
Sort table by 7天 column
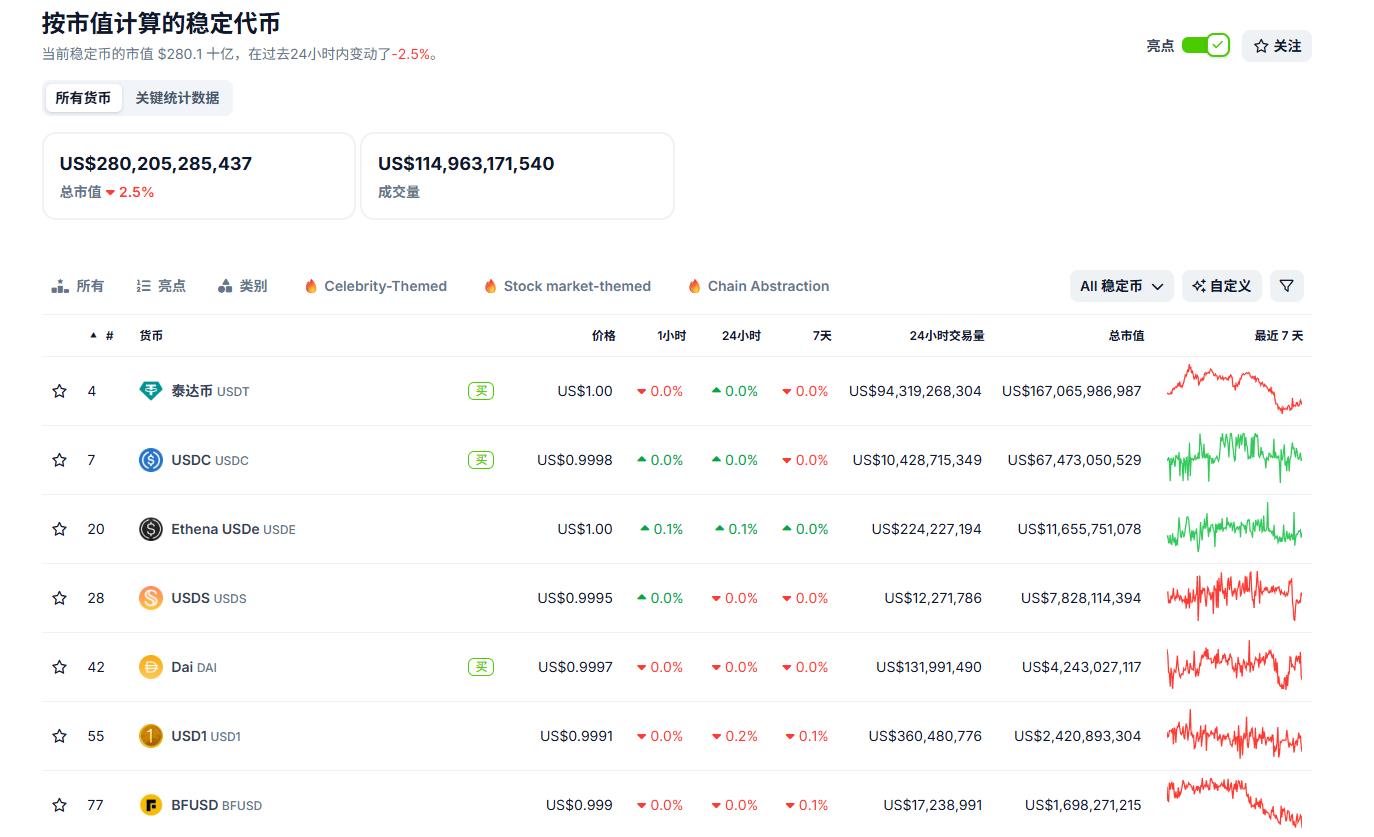coord(822,336)
